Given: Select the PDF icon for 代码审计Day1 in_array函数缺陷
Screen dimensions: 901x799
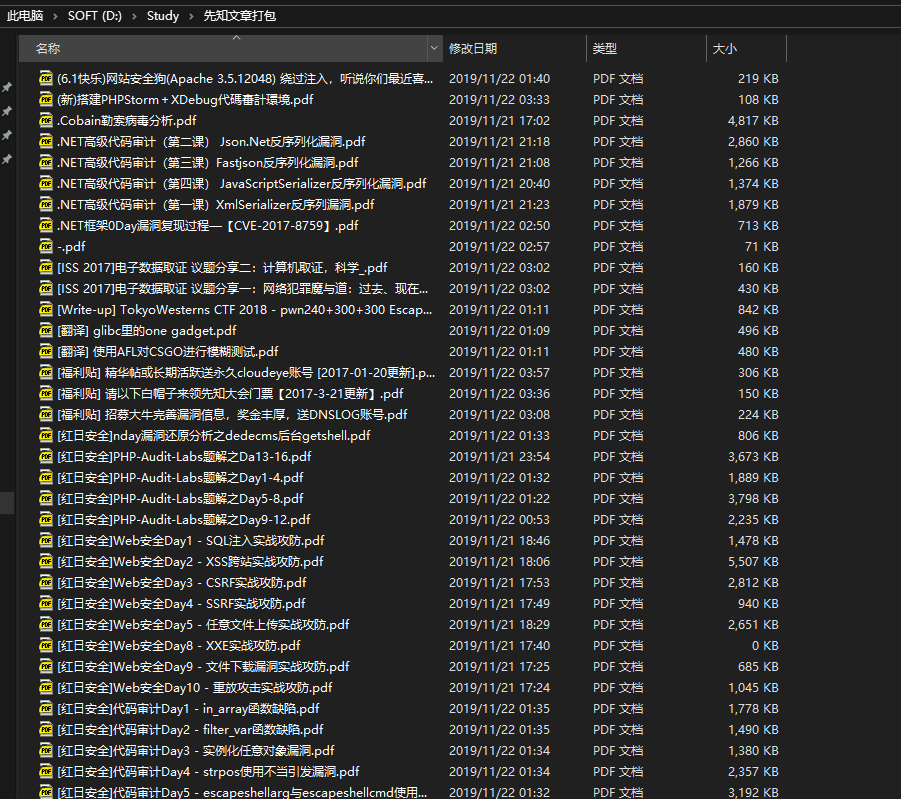Looking at the screenshot, I should (46, 708).
